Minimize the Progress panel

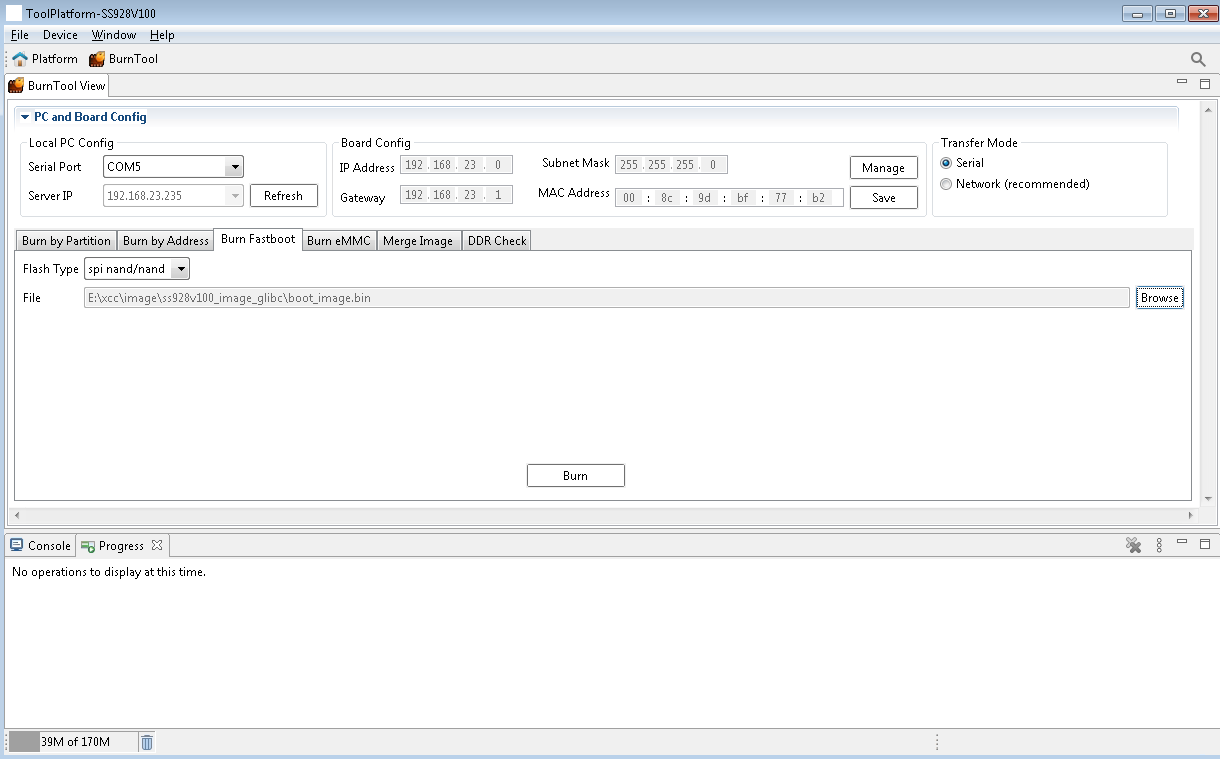(x=1182, y=544)
